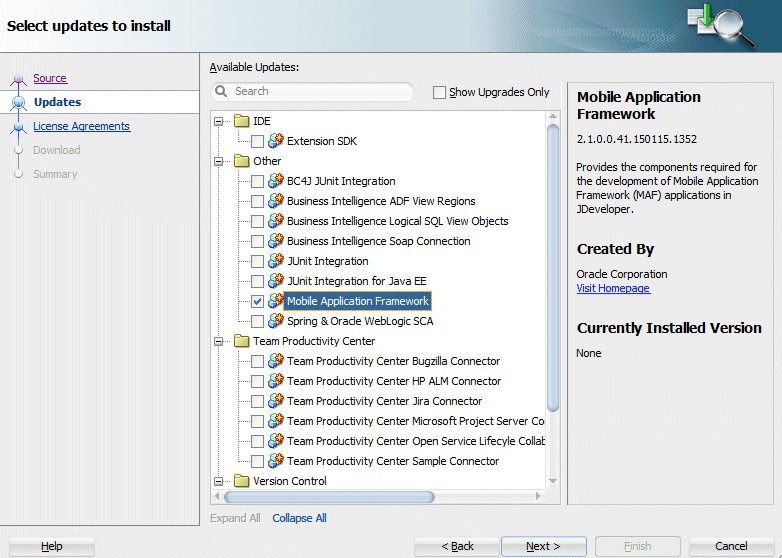Screen dimensions: 782x558
Task: Check the Business Intelligence Soap Connection checkbox
Action: tap(257, 241)
